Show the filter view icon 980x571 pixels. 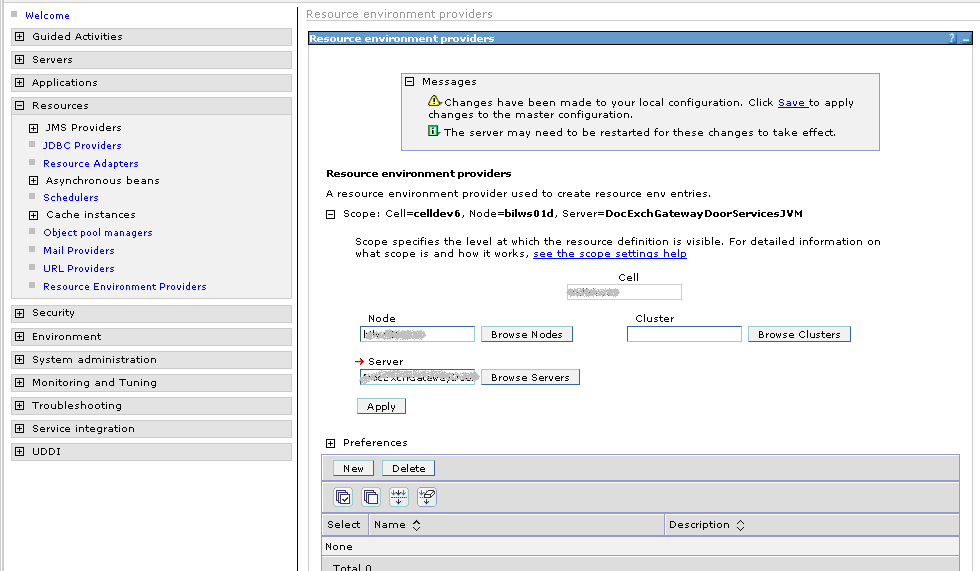point(398,497)
